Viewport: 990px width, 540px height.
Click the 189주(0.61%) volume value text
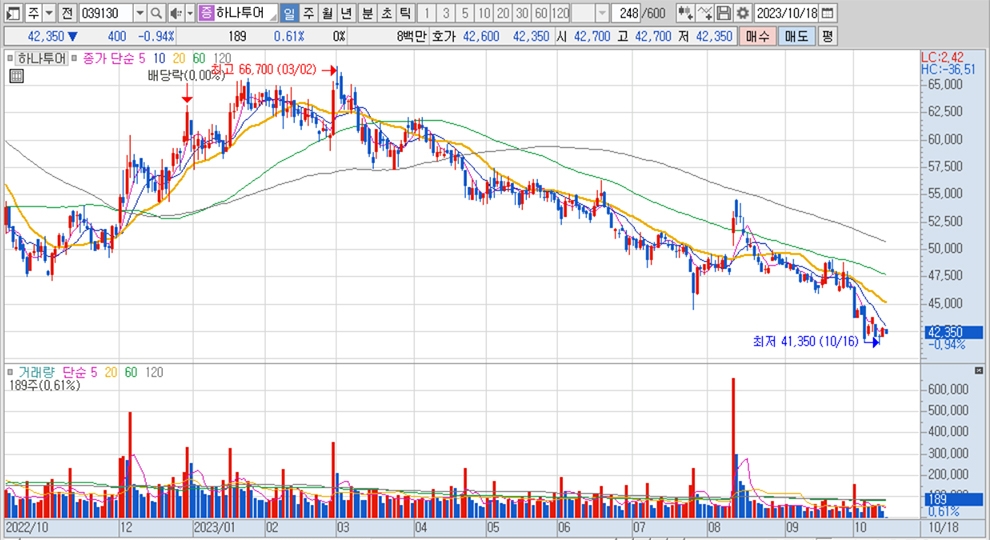coord(44,385)
